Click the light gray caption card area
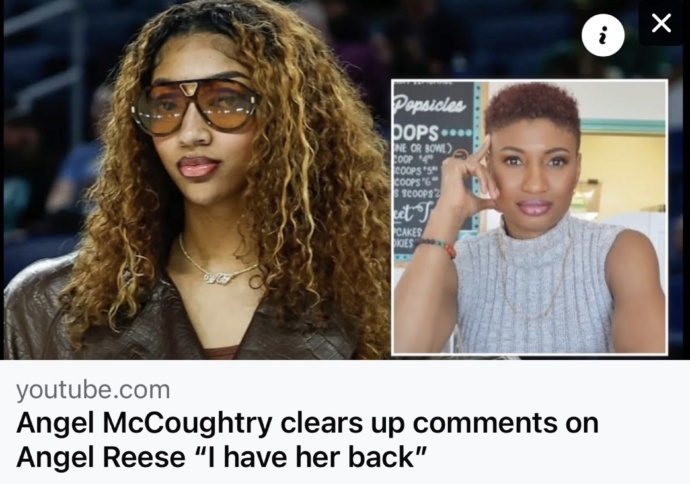Image resolution: width=690 pixels, height=484 pixels. coord(345,422)
